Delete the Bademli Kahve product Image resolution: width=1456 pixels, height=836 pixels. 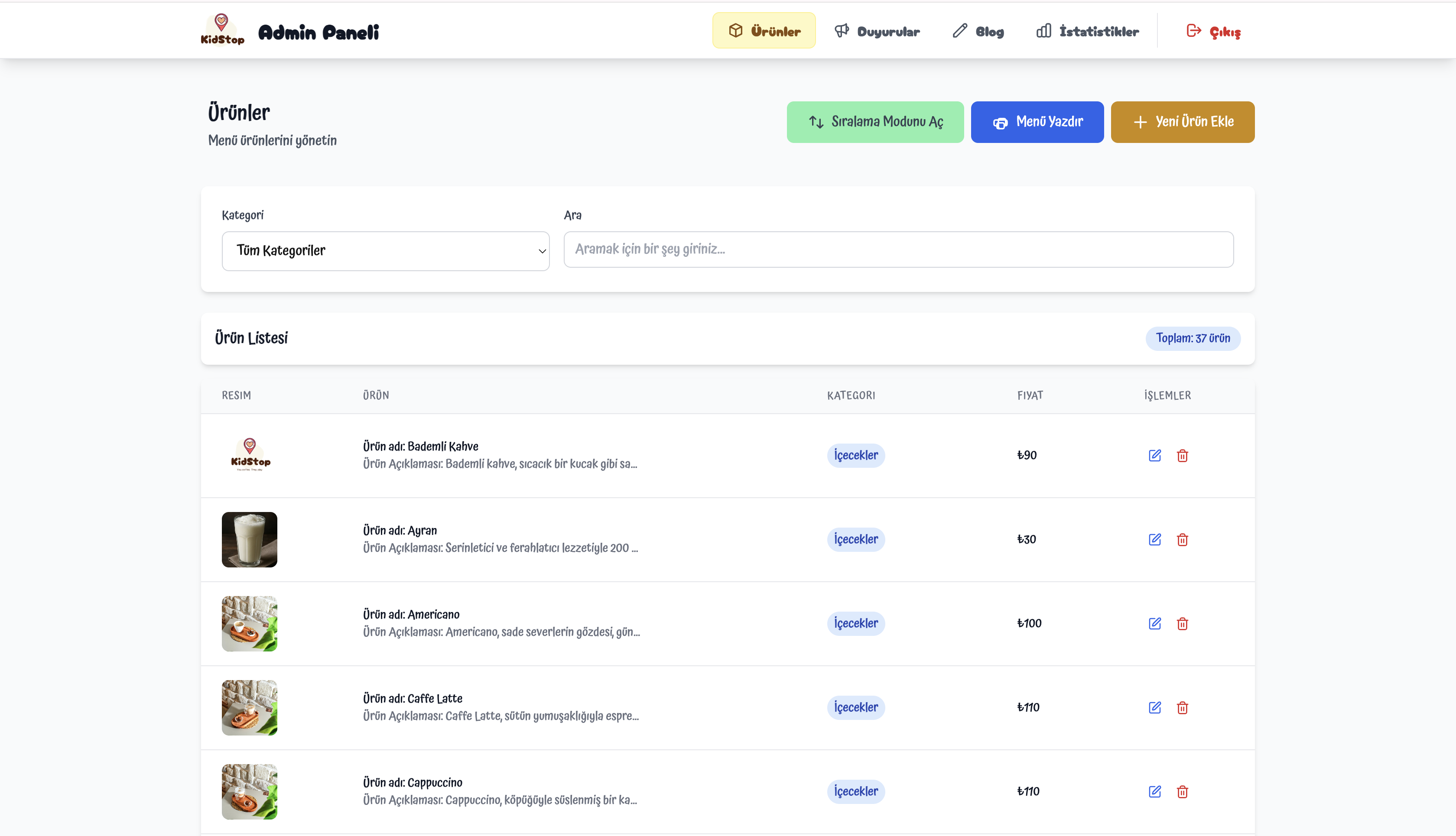click(x=1182, y=455)
